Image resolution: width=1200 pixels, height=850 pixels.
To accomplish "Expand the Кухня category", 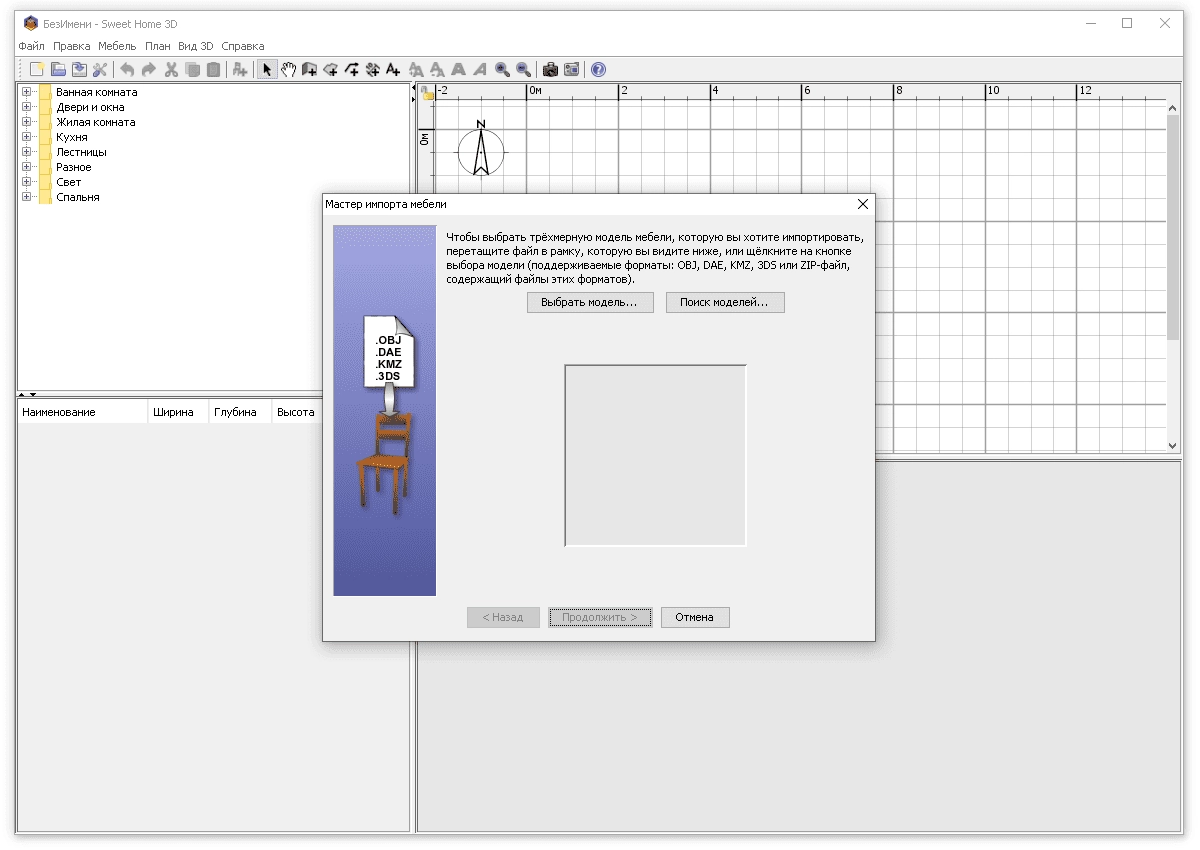I will point(26,137).
